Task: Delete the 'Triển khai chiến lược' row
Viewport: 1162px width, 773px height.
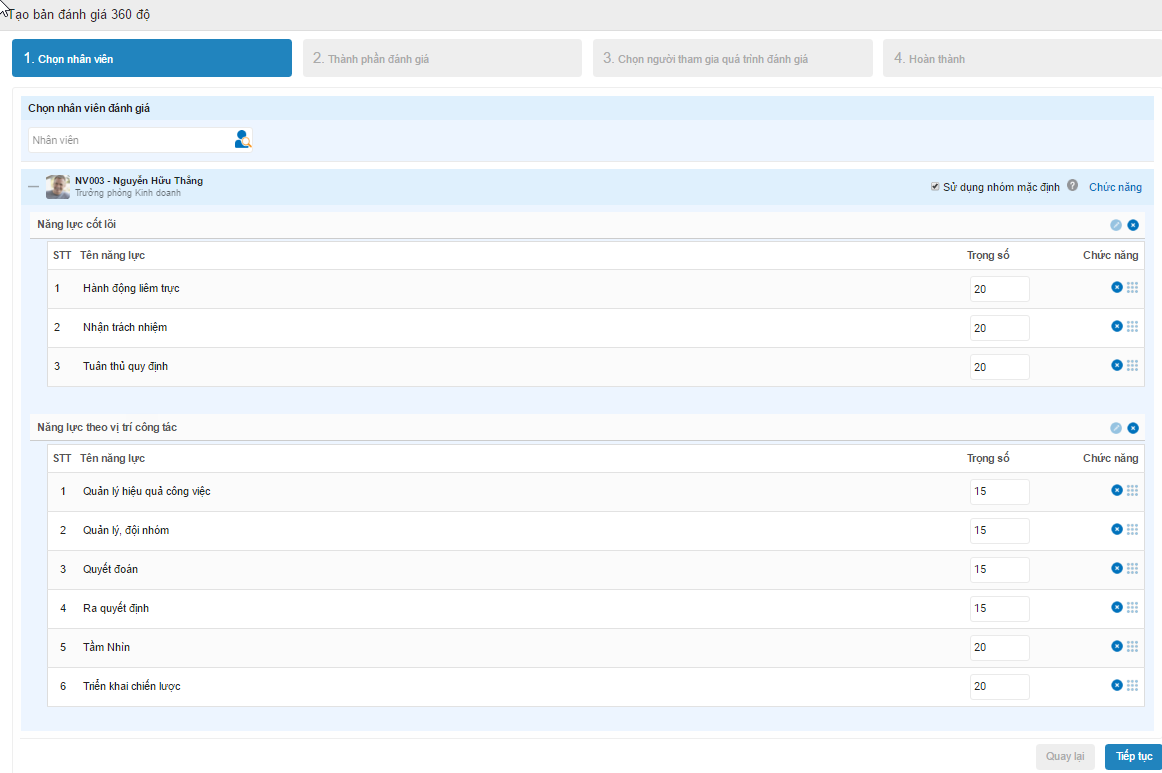Action: [x=1116, y=686]
